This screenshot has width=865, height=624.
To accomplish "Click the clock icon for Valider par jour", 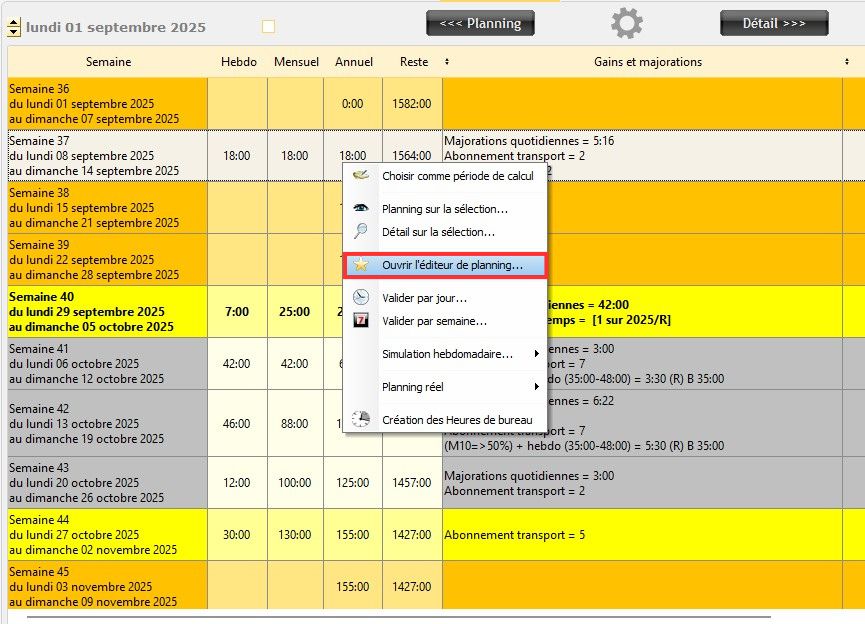I will (x=361, y=297).
